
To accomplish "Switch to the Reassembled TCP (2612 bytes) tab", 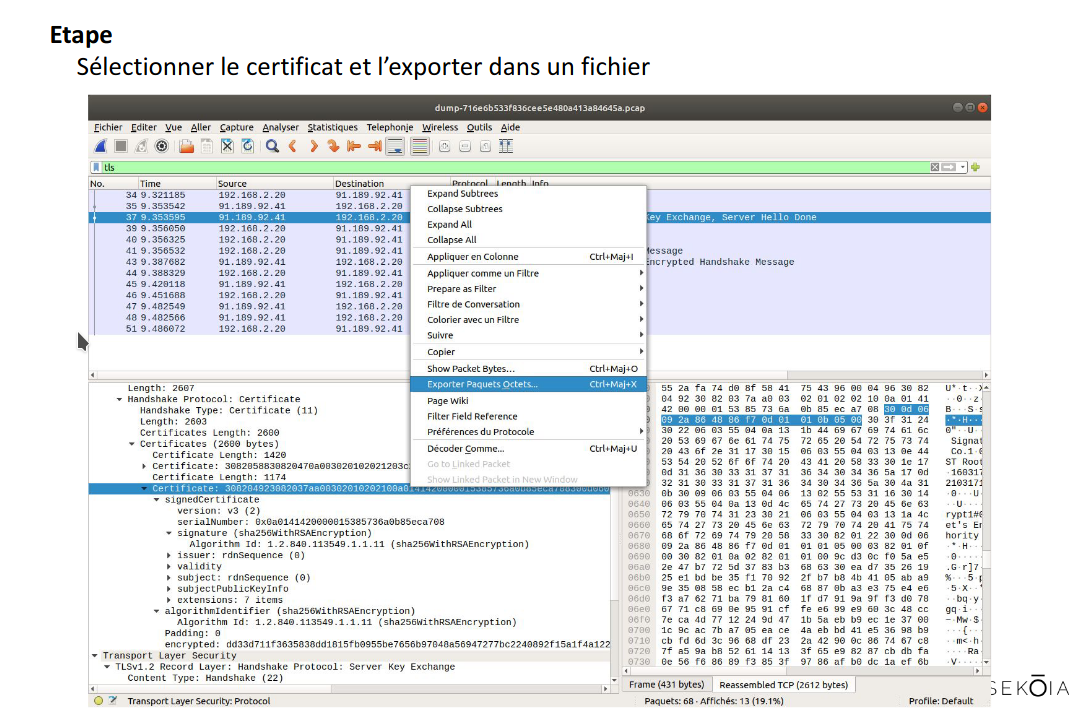I will [783, 685].
